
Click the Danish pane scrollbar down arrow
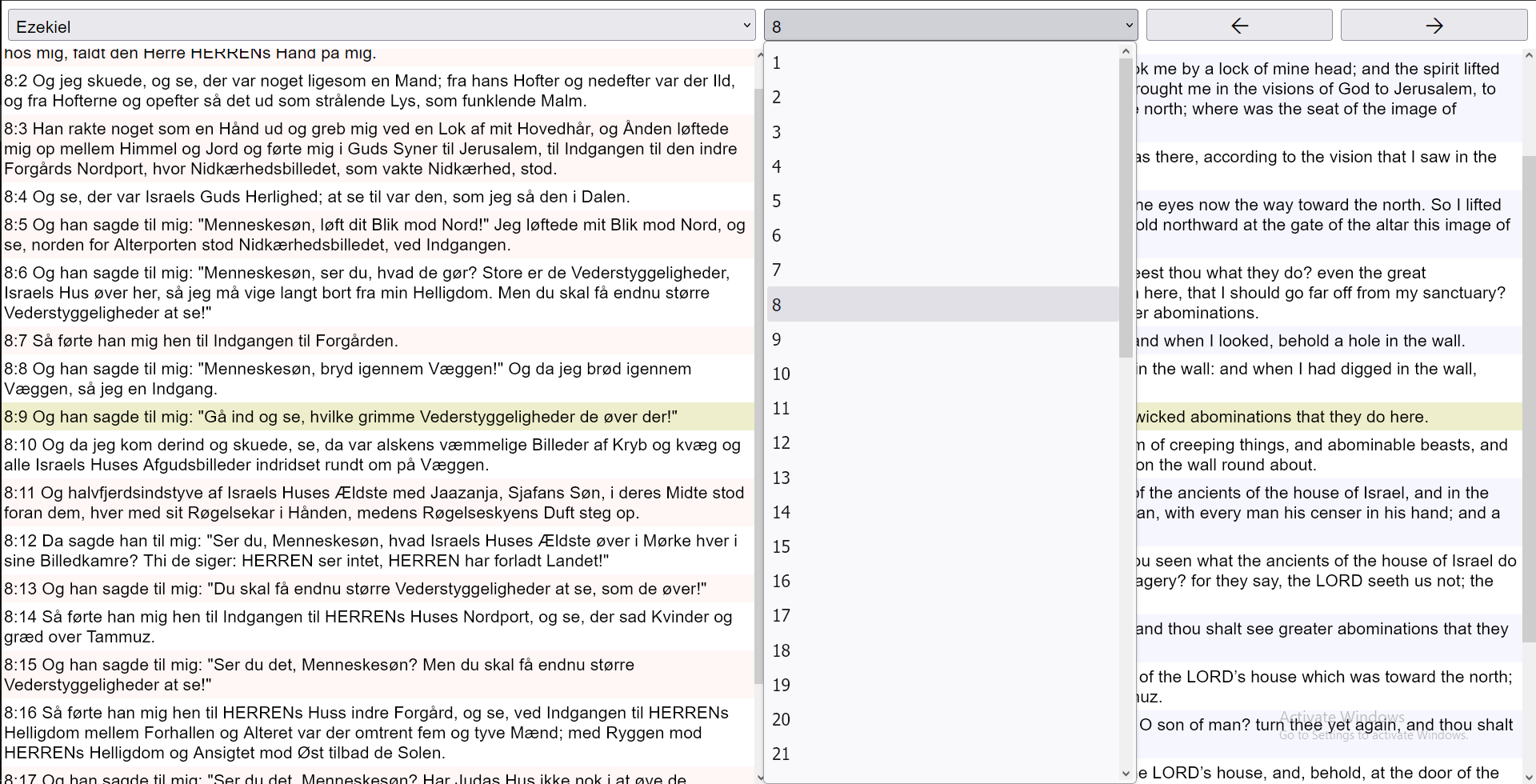(x=759, y=776)
